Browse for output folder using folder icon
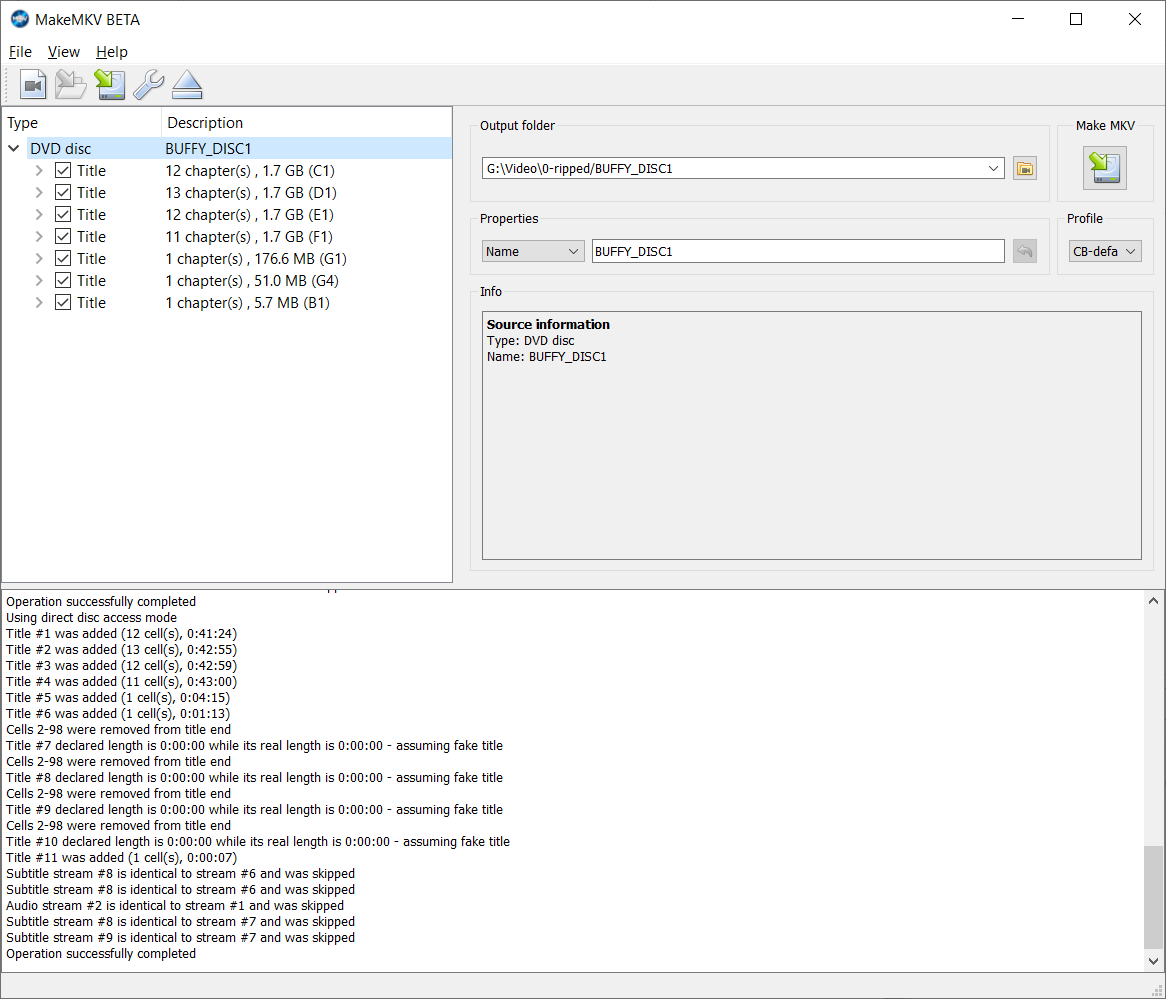This screenshot has width=1166, height=999. pos(1024,169)
